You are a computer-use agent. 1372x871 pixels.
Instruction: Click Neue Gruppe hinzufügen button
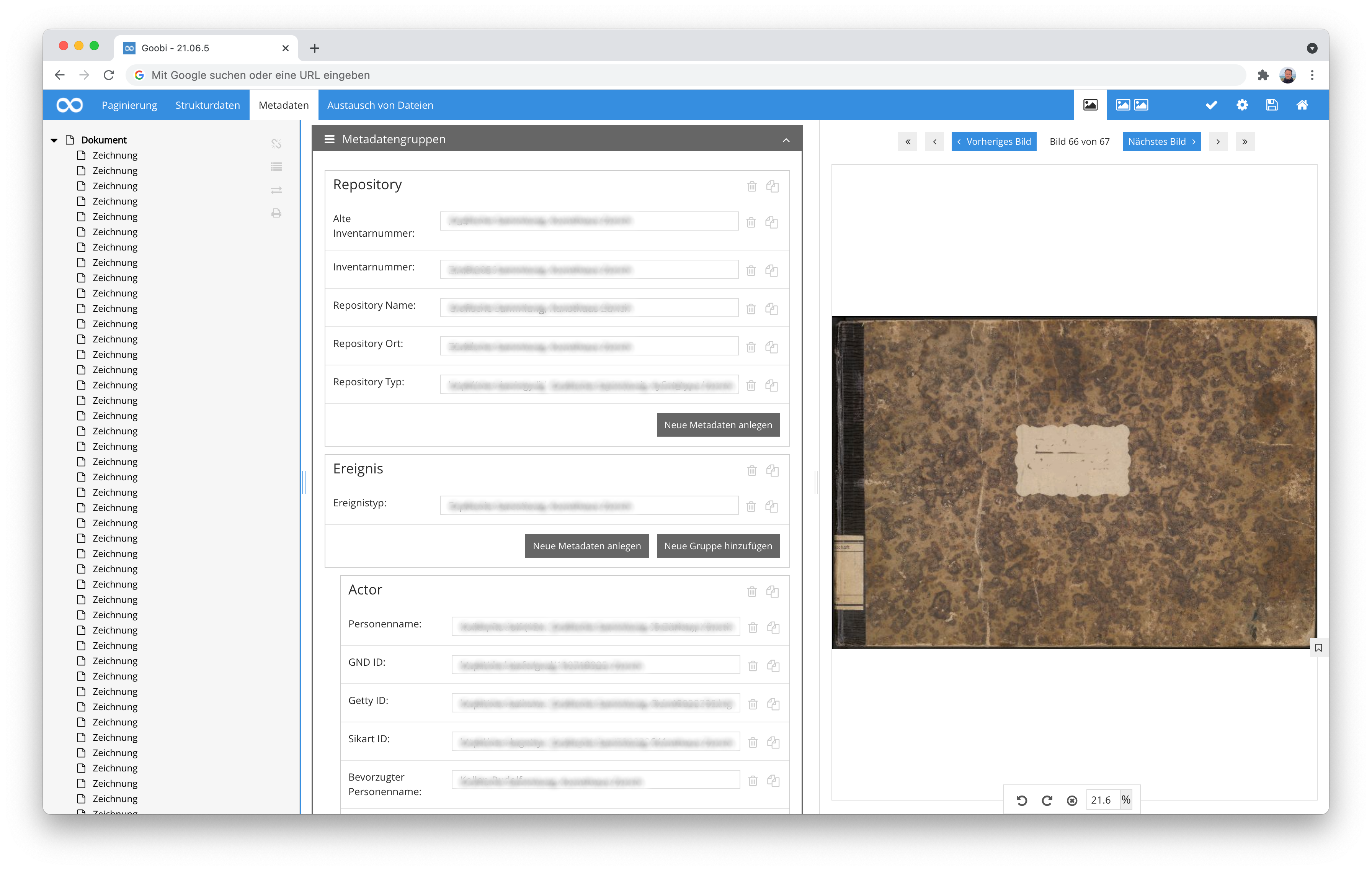718,545
